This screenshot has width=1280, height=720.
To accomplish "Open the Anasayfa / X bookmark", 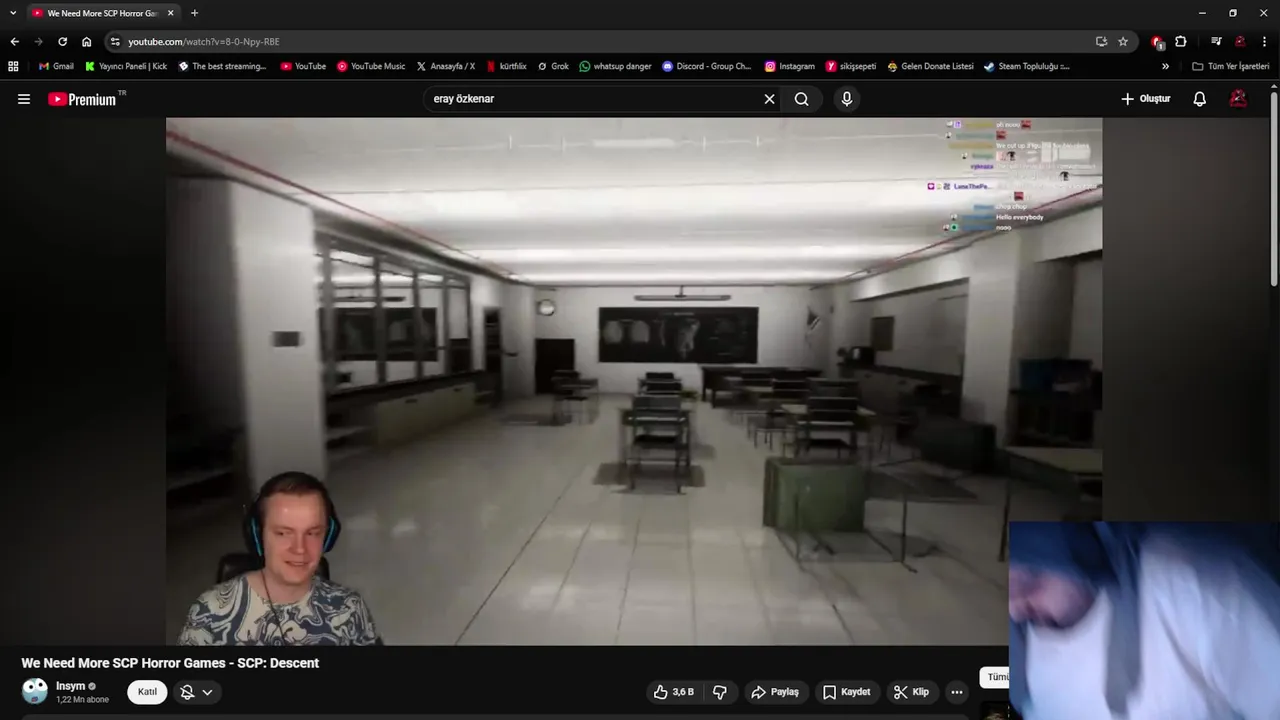I will 445,66.
